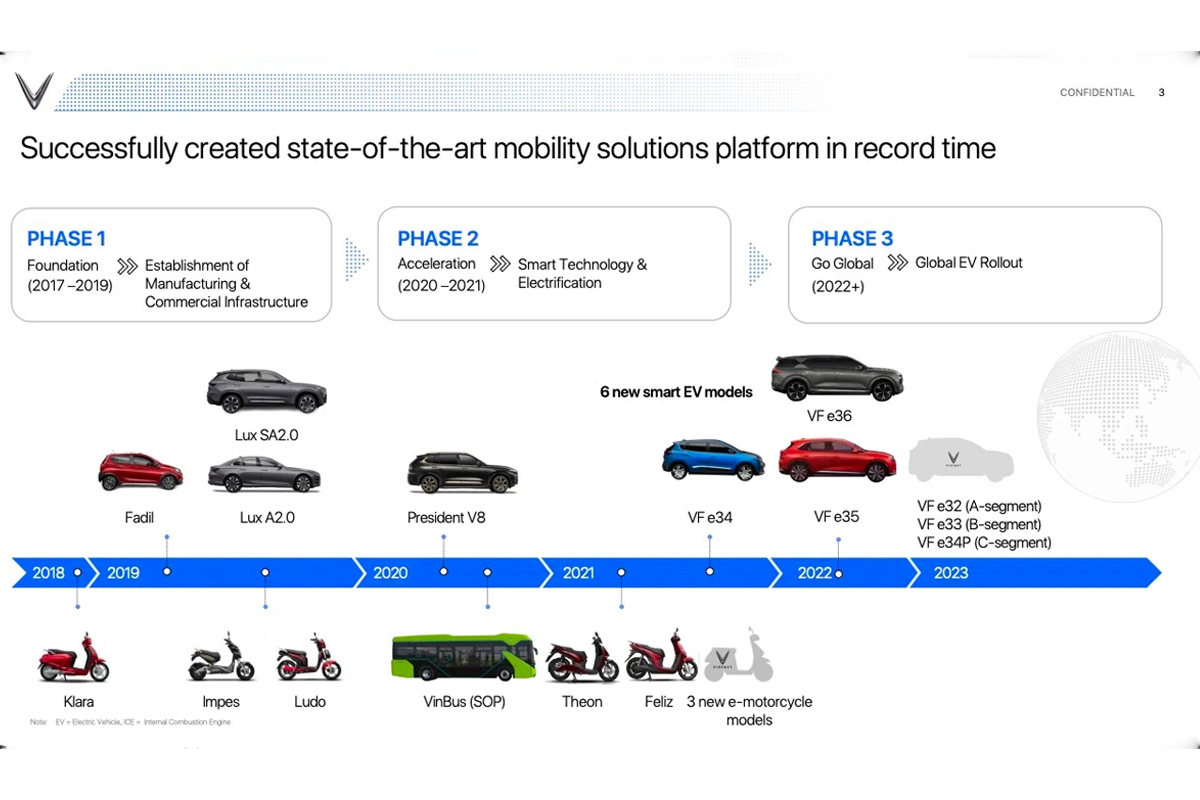Select the green VinBus image
Screen dimensions: 1200x800
[x=463, y=656]
